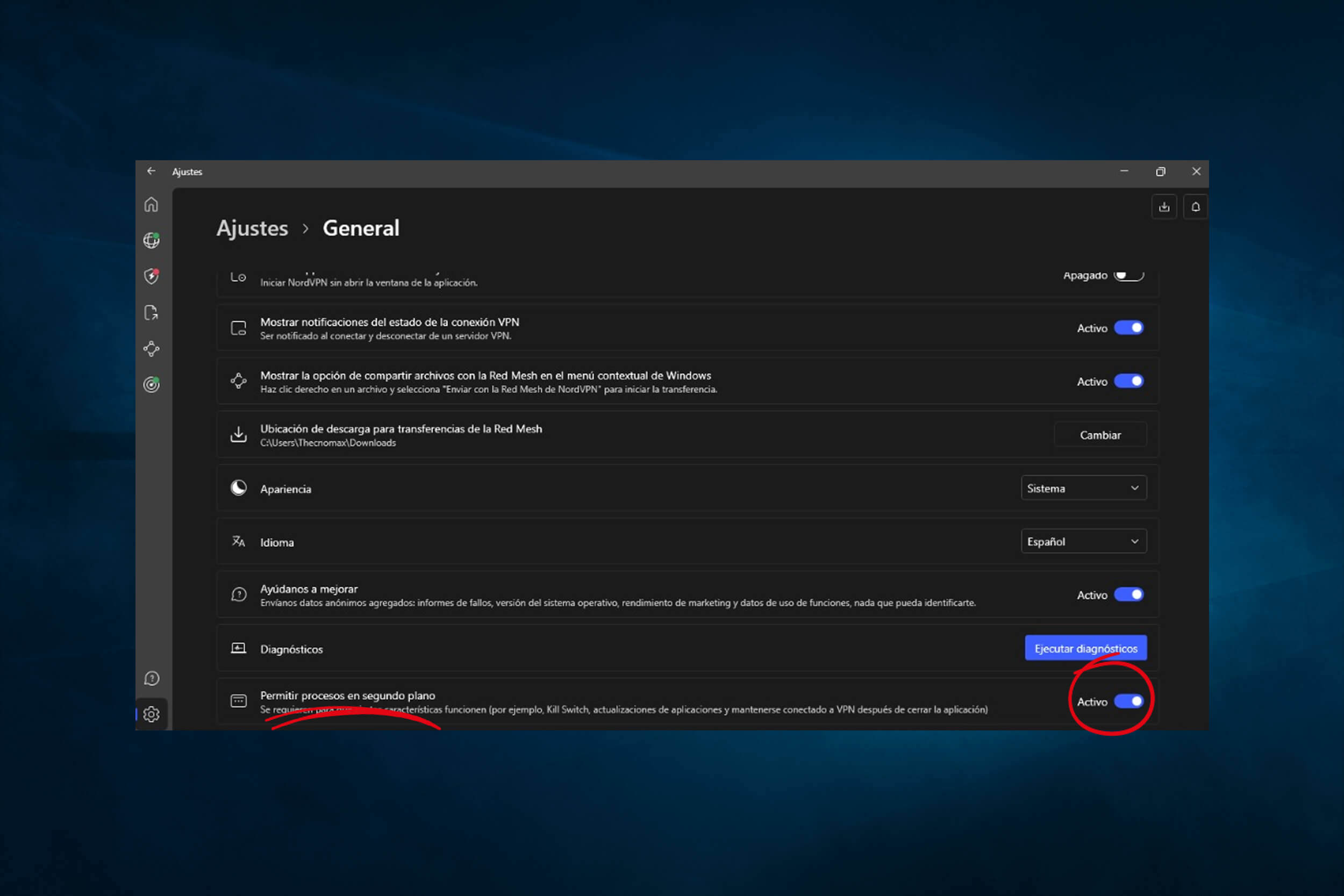Click the General breadcrumb heading
Viewport: 1344px width, 896px height.
361,228
